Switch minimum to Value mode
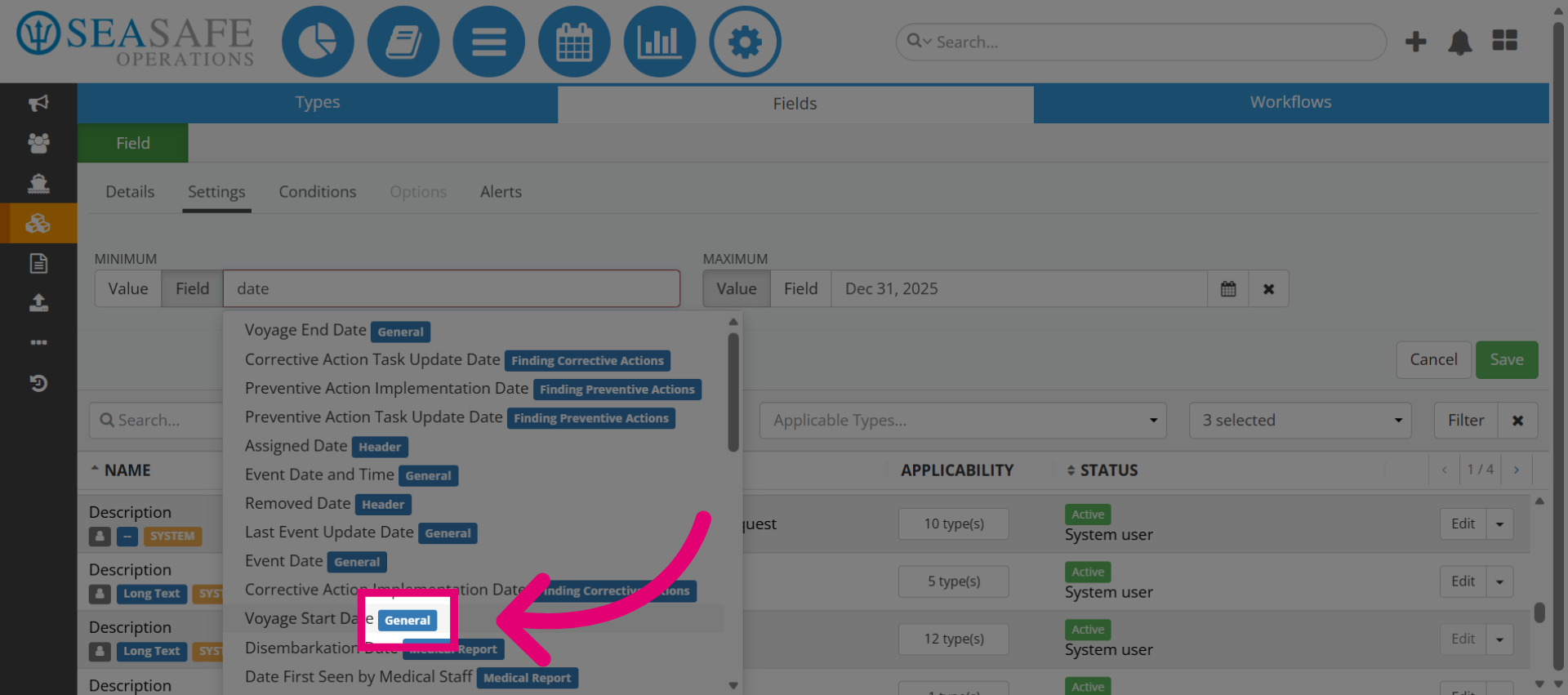 tap(128, 289)
